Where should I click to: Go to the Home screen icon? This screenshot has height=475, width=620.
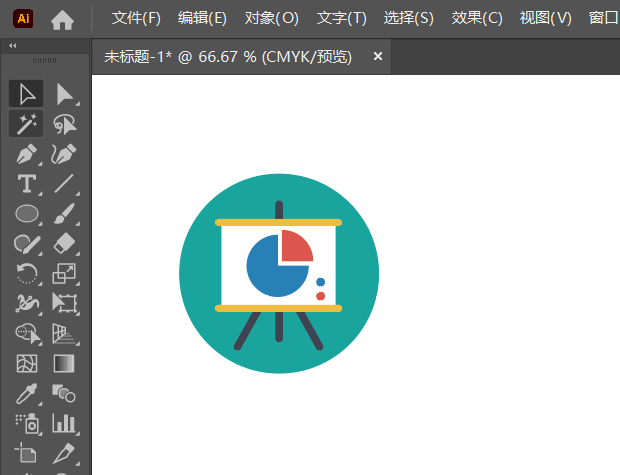[x=62, y=19]
